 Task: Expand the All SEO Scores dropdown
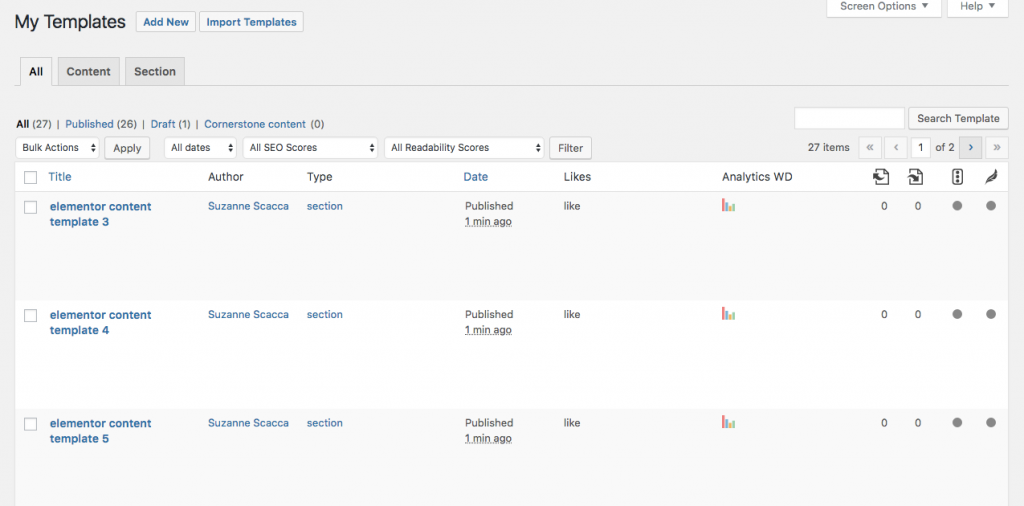(309, 148)
